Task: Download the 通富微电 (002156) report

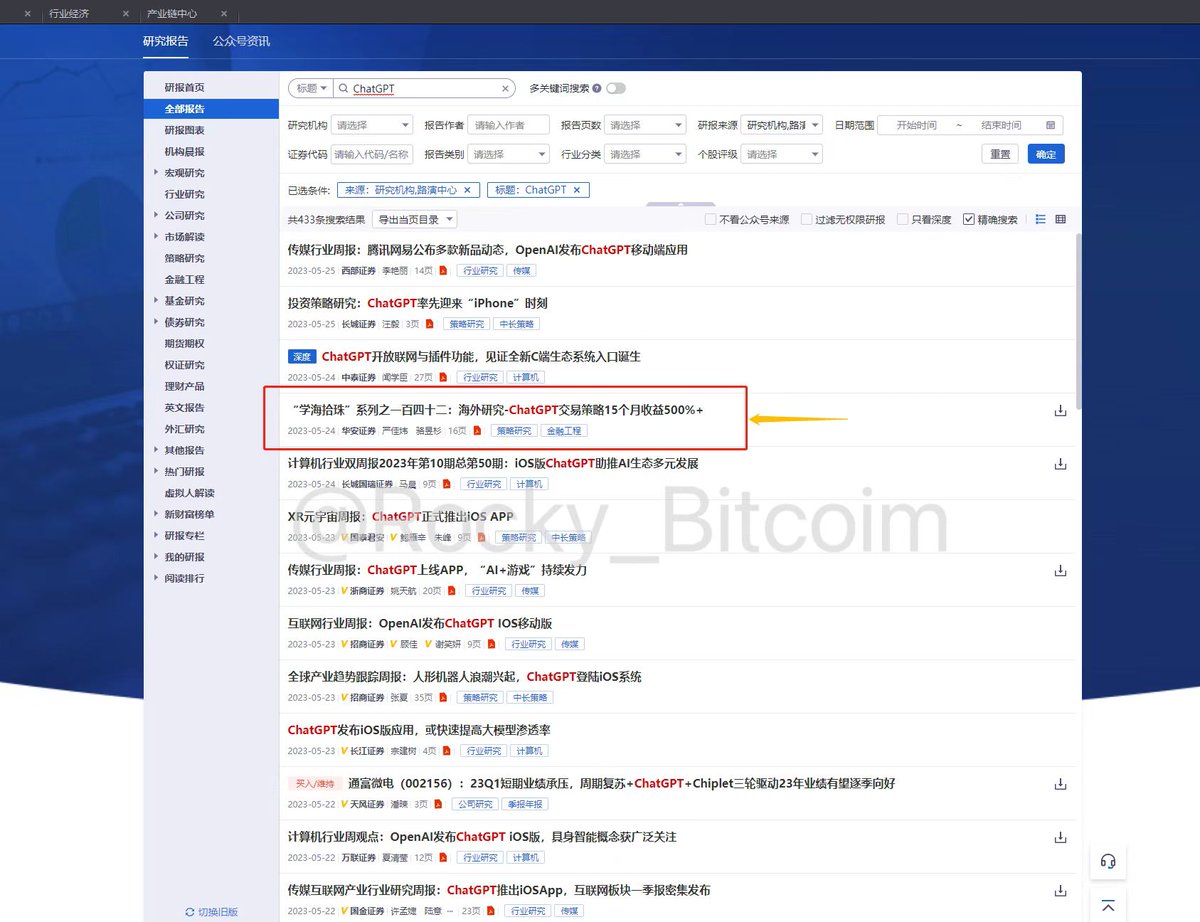Action: pos(1060,784)
